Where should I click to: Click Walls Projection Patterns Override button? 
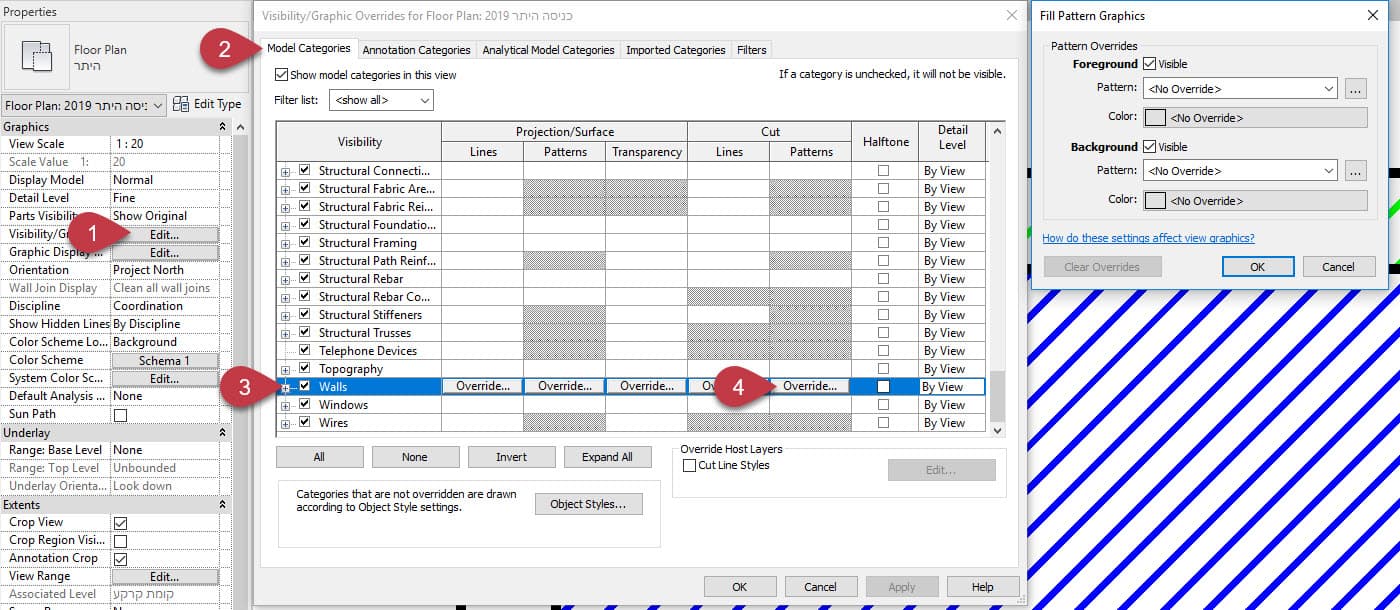point(564,387)
